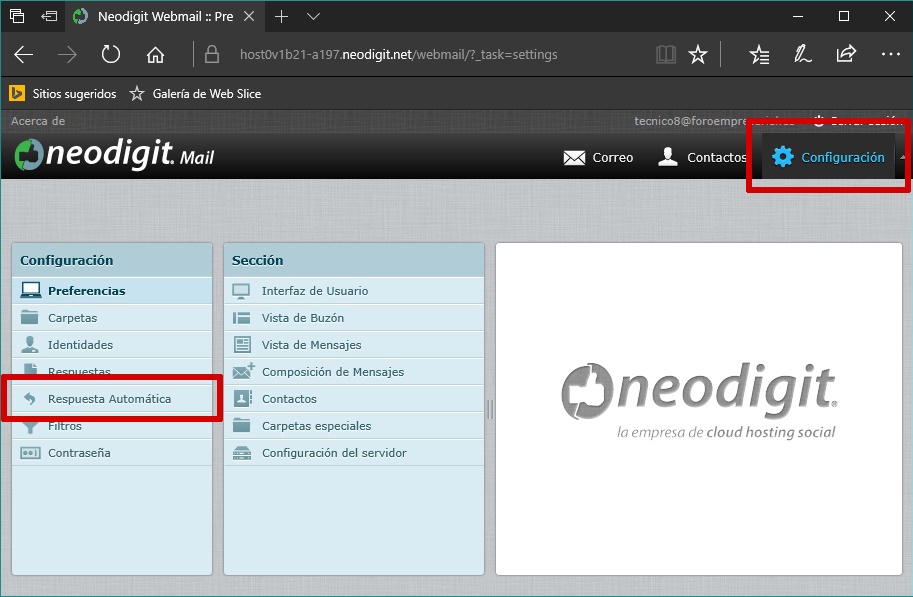This screenshot has height=597, width=913.
Task: Click the browser Back arrow
Action: click(24, 55)
